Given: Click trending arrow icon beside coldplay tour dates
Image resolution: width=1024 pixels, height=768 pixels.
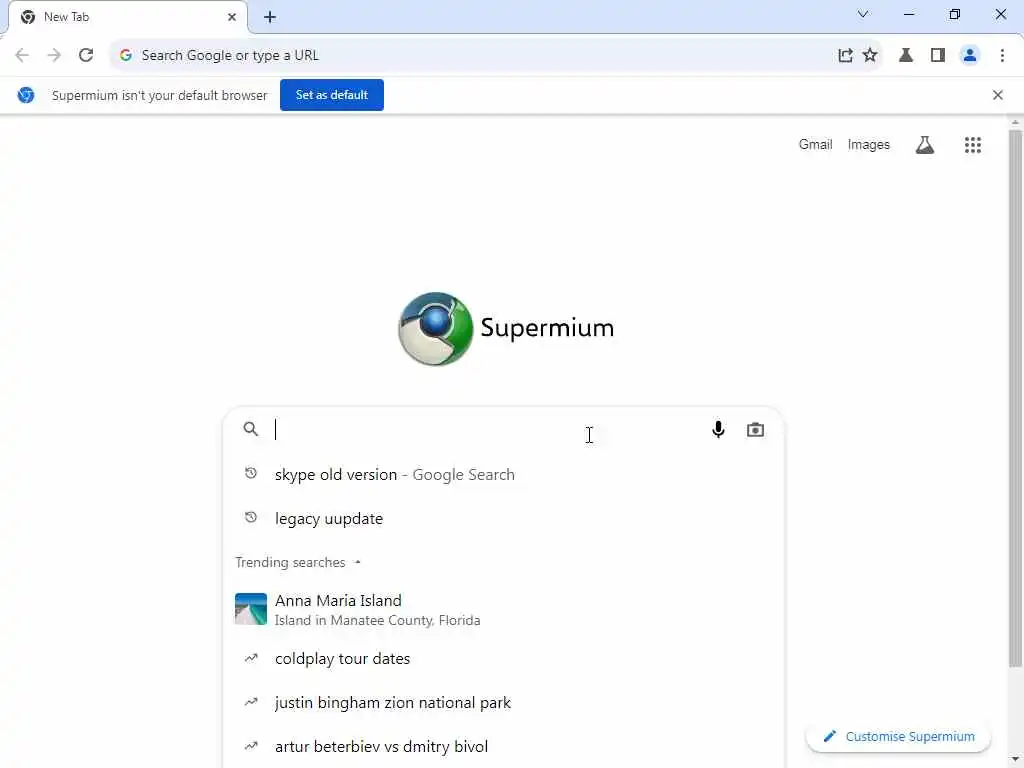Looking at the screenshot, I should pyautogui.click(x=251, y=658).
